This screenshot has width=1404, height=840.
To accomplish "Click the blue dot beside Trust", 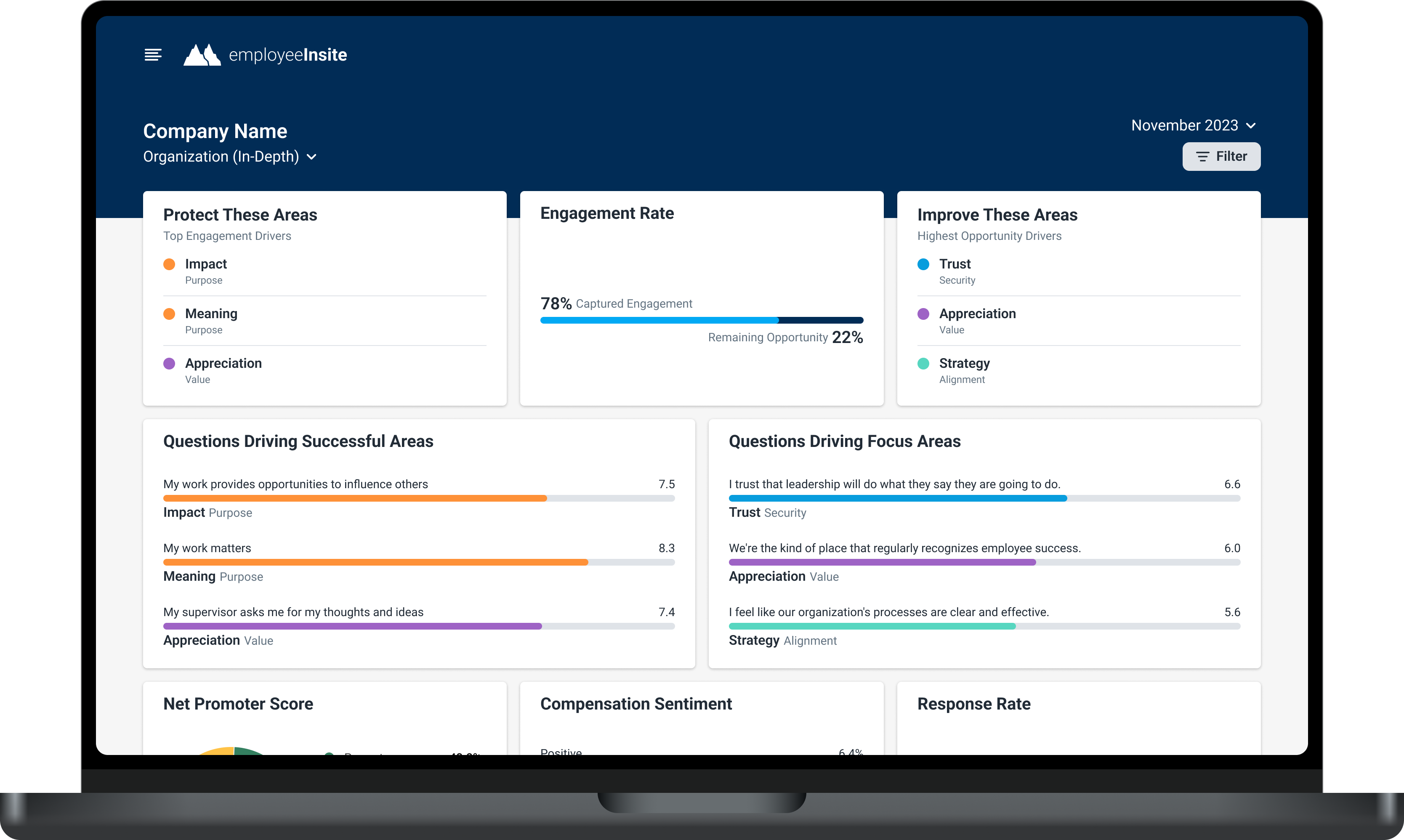I will click(x=923, y=264).
